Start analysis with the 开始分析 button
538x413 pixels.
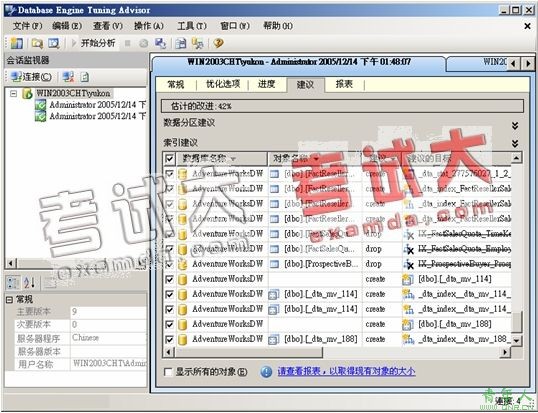coord(93,43)
